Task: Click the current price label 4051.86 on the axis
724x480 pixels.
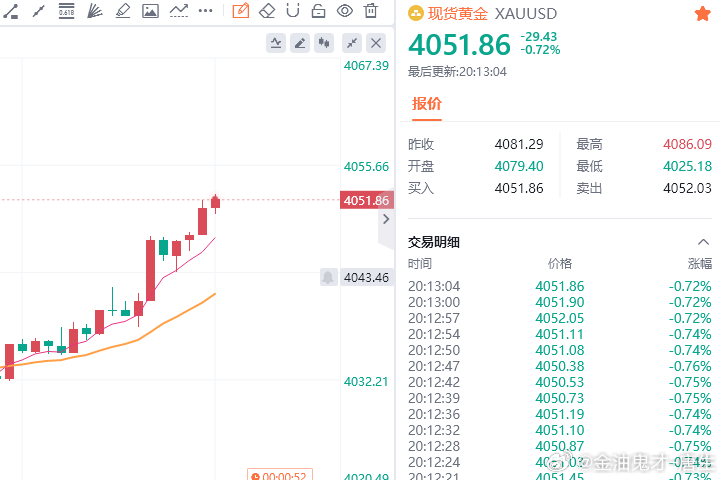Action: 366,200
